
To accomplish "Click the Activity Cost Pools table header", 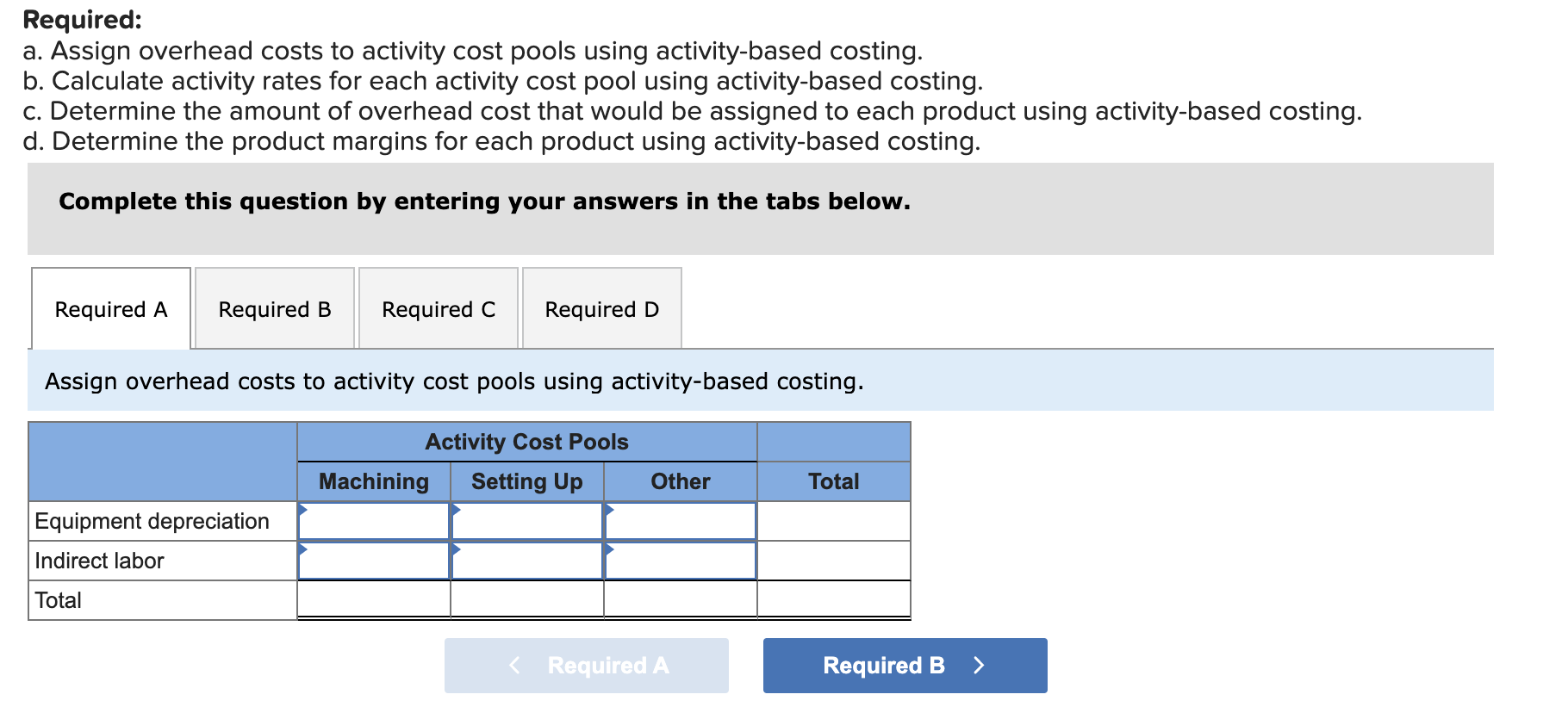I will [x=526, y=442].
